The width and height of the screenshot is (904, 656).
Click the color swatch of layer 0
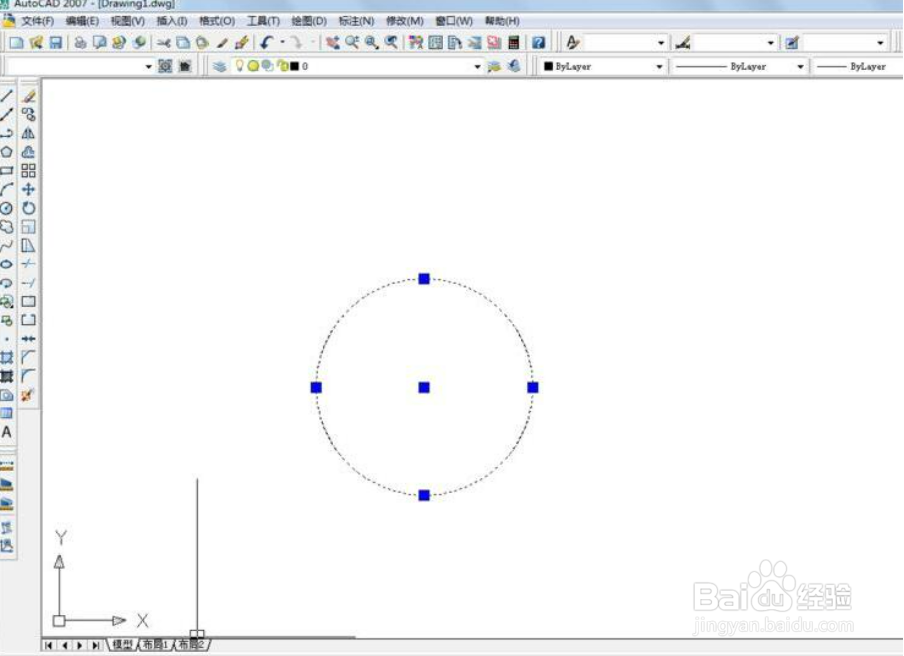pyautogui.click(x=293, y=66)
